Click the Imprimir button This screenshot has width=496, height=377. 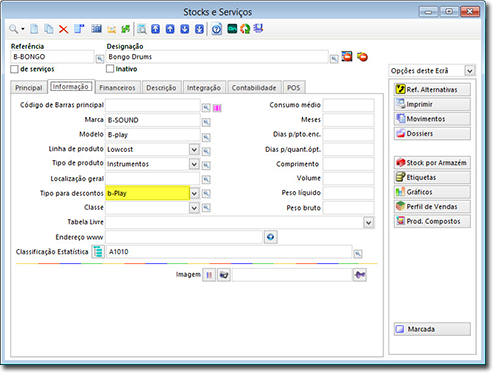(x=432, y=104)
